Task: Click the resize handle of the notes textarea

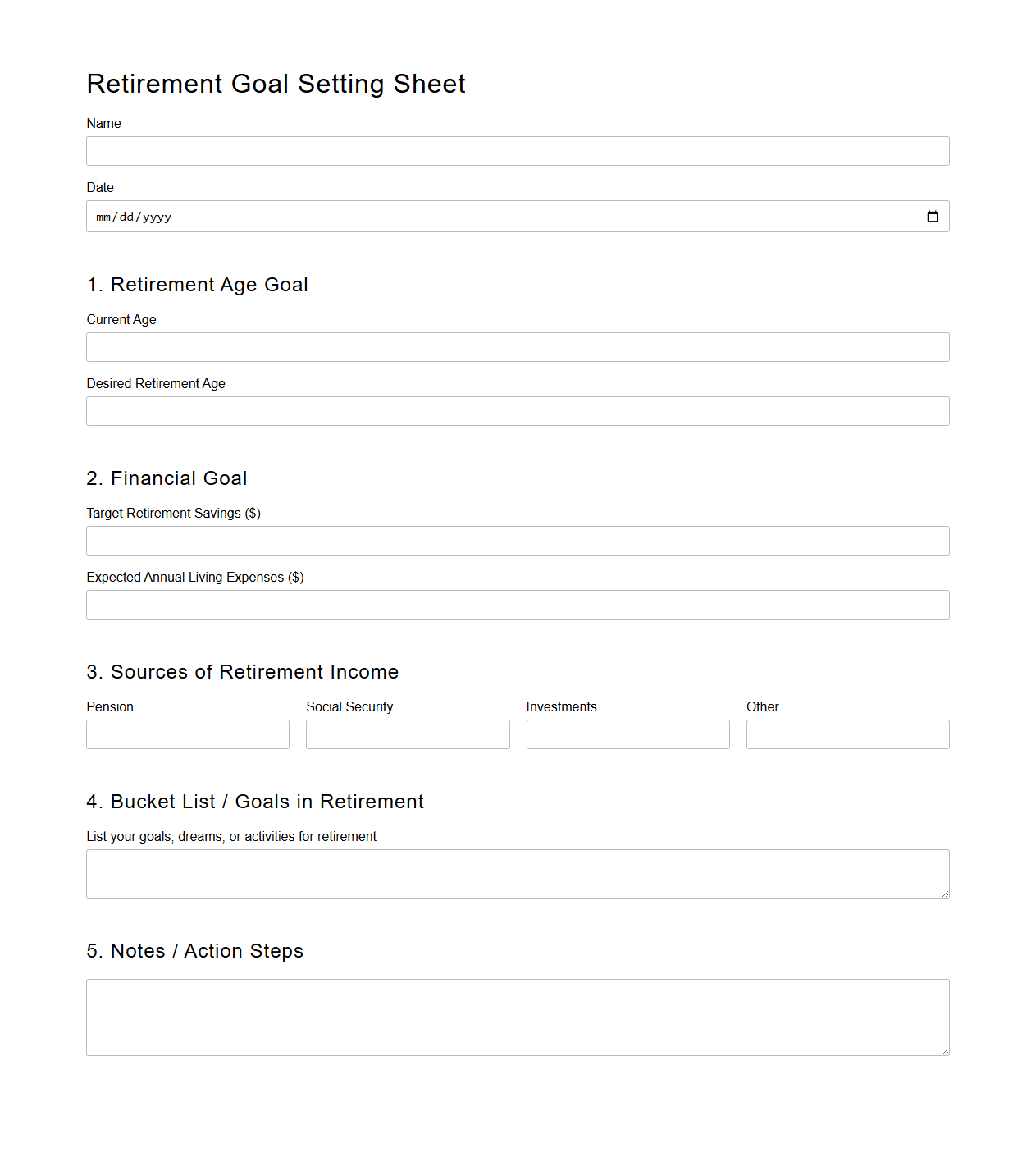Action: click(x=945, y=1052)
